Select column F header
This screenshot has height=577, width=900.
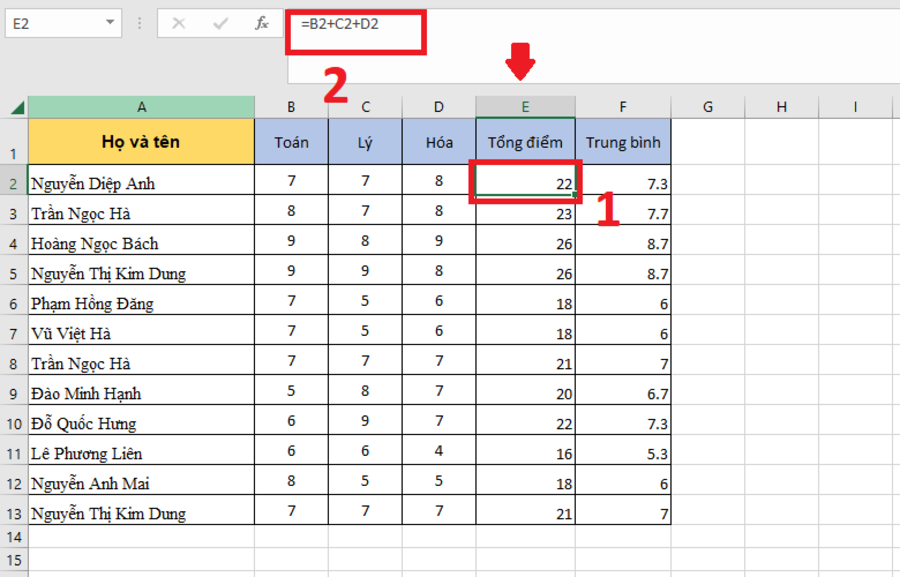[623, 107]
